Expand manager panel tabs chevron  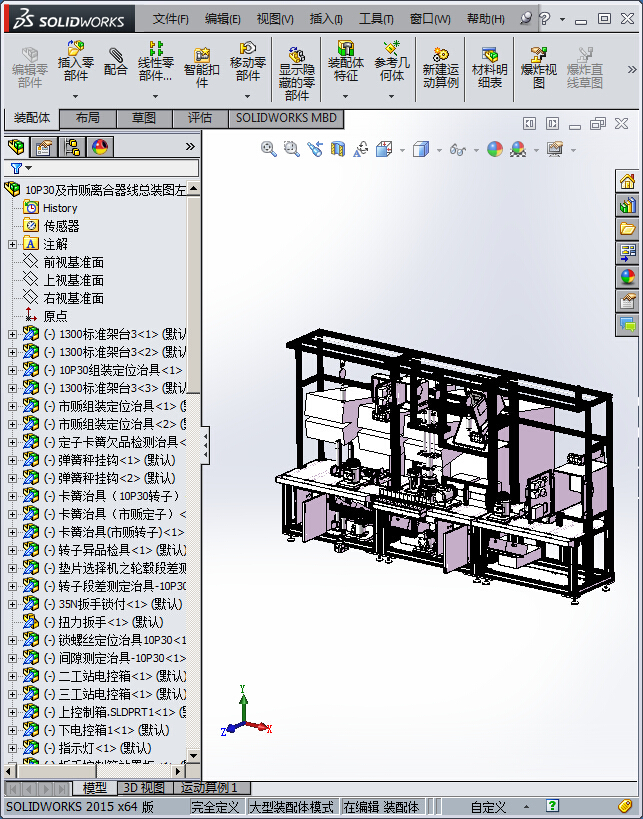click(x=190, y=147)
